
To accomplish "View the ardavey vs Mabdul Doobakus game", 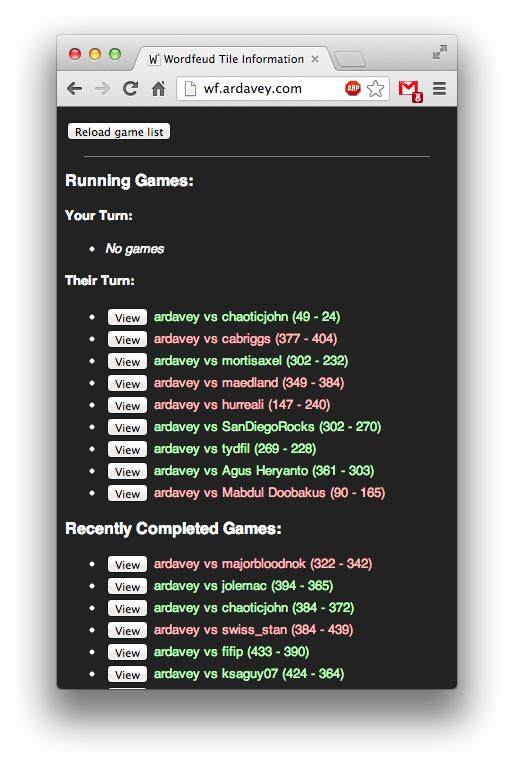I will [x=127, y=494].
